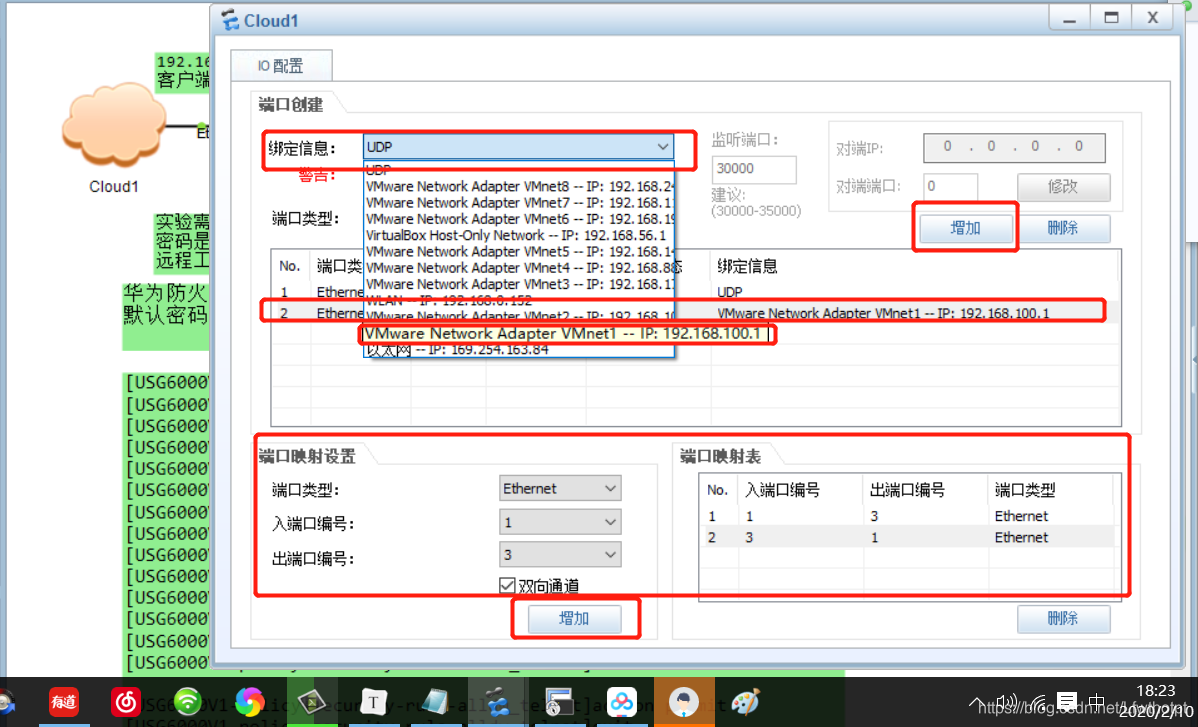Open the volume speaker tray icon
This screenshot has height=727, width=1198.
point(1007,701)
